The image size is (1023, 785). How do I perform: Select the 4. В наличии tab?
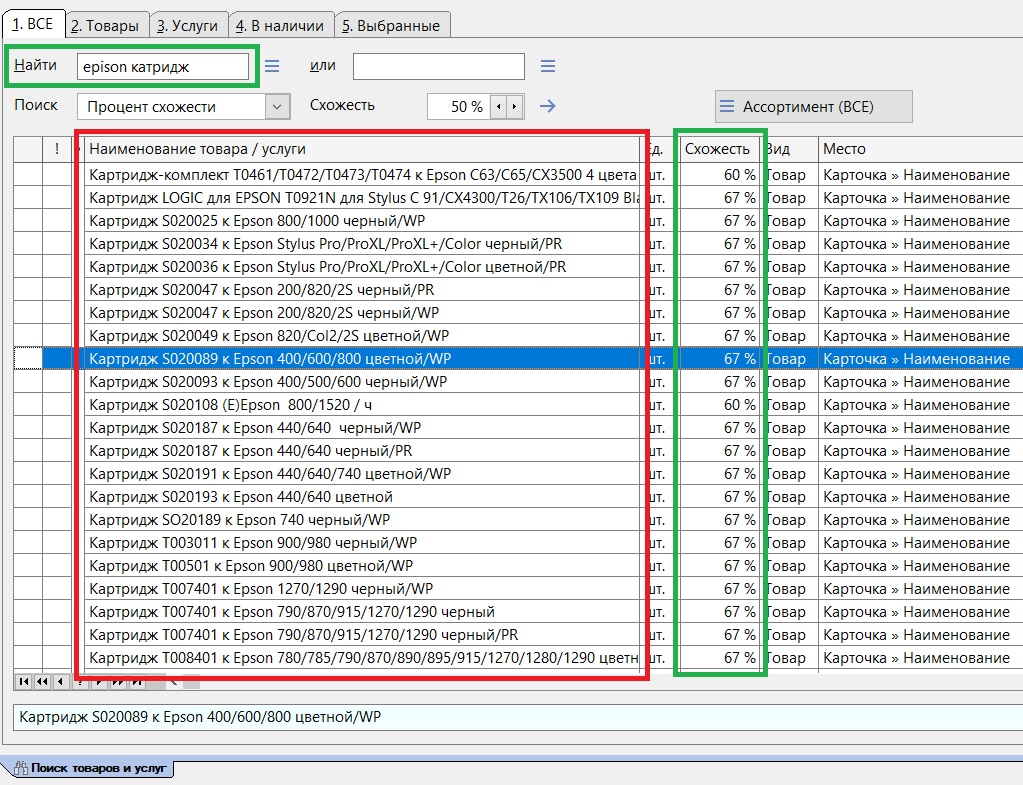tap(279, 25)
